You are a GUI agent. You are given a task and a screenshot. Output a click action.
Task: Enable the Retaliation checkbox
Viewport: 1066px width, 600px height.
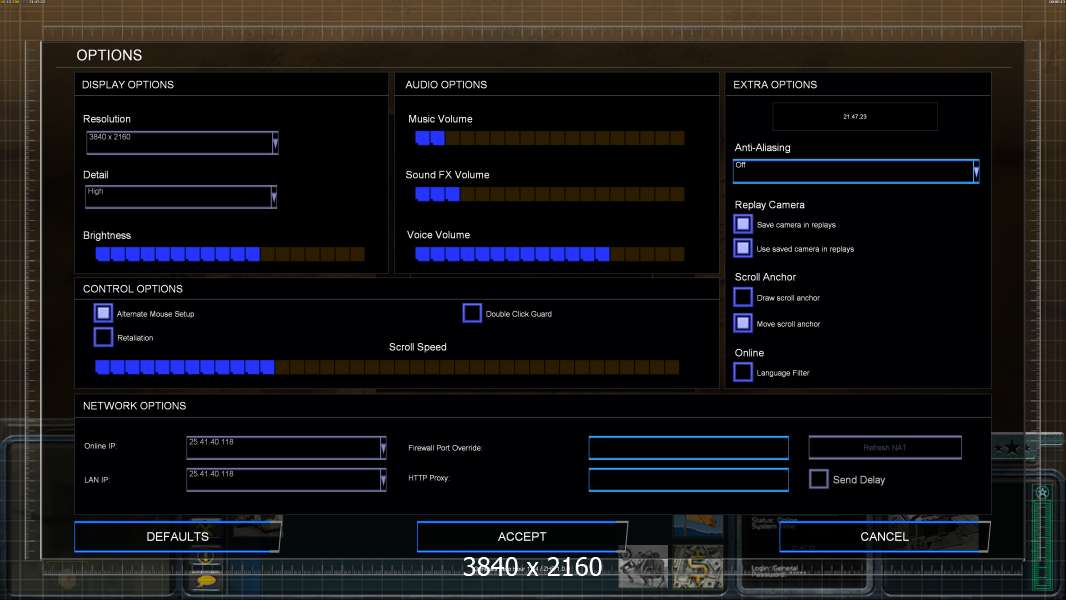tap(103, 337)
